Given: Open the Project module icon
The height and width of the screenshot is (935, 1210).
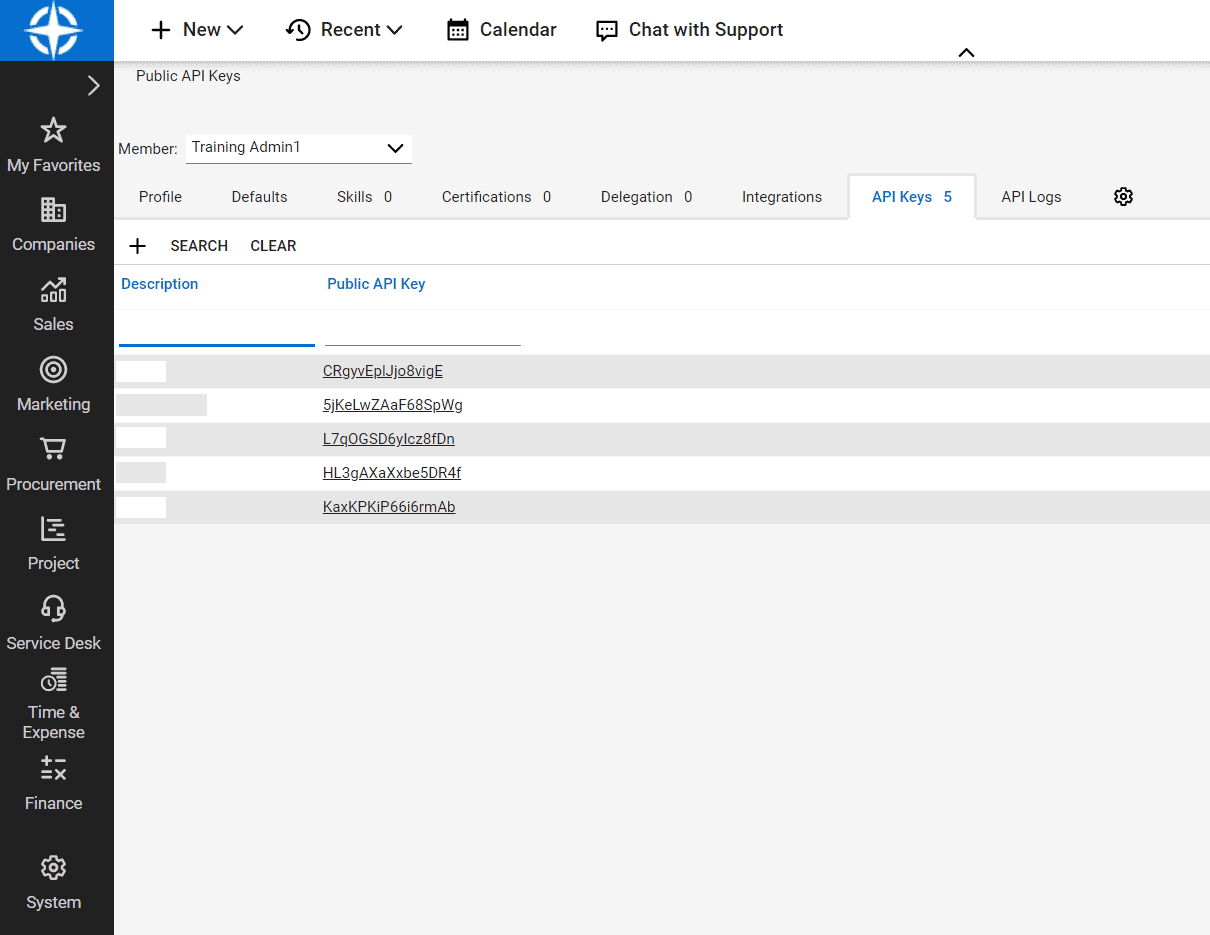Looking at the screenshot, I should click(x=53, y=529).
